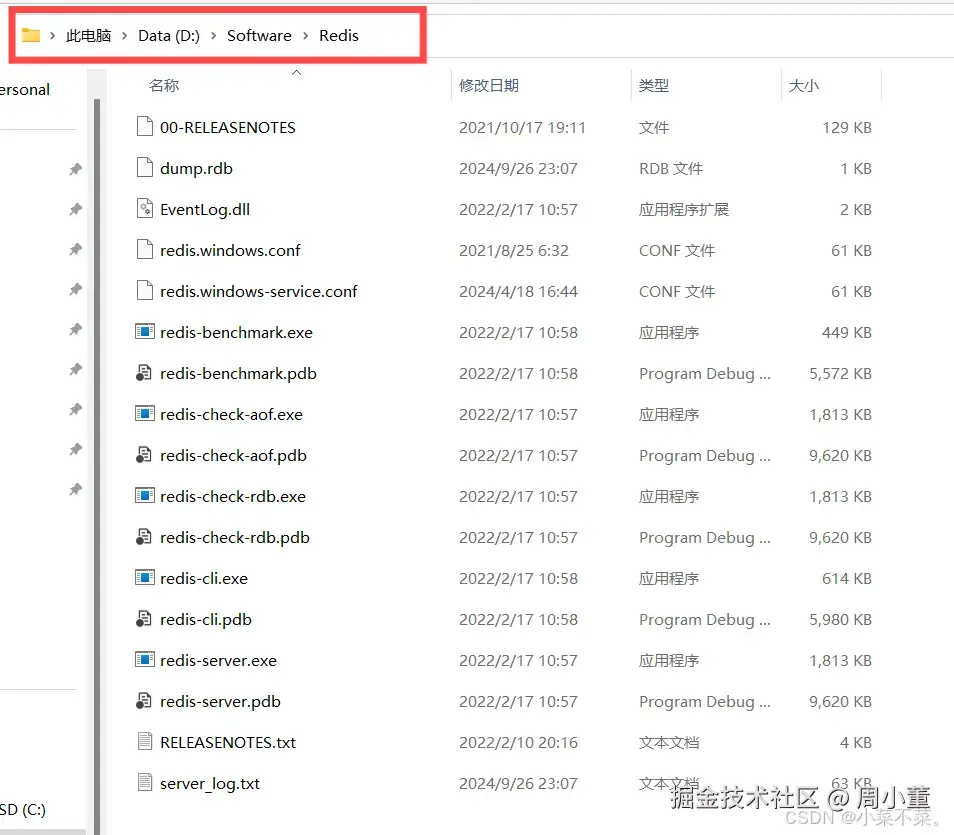This screenshot has width=954, height=835.
Task: Click the redis-check-aof.pdb debug file icon
Action: click(x=144, y=455)
